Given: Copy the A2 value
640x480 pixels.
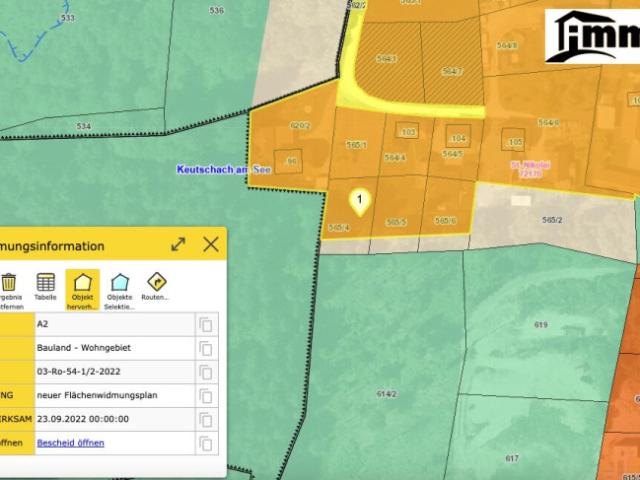Looking at the screenshot, I should (x=206, y=325).
